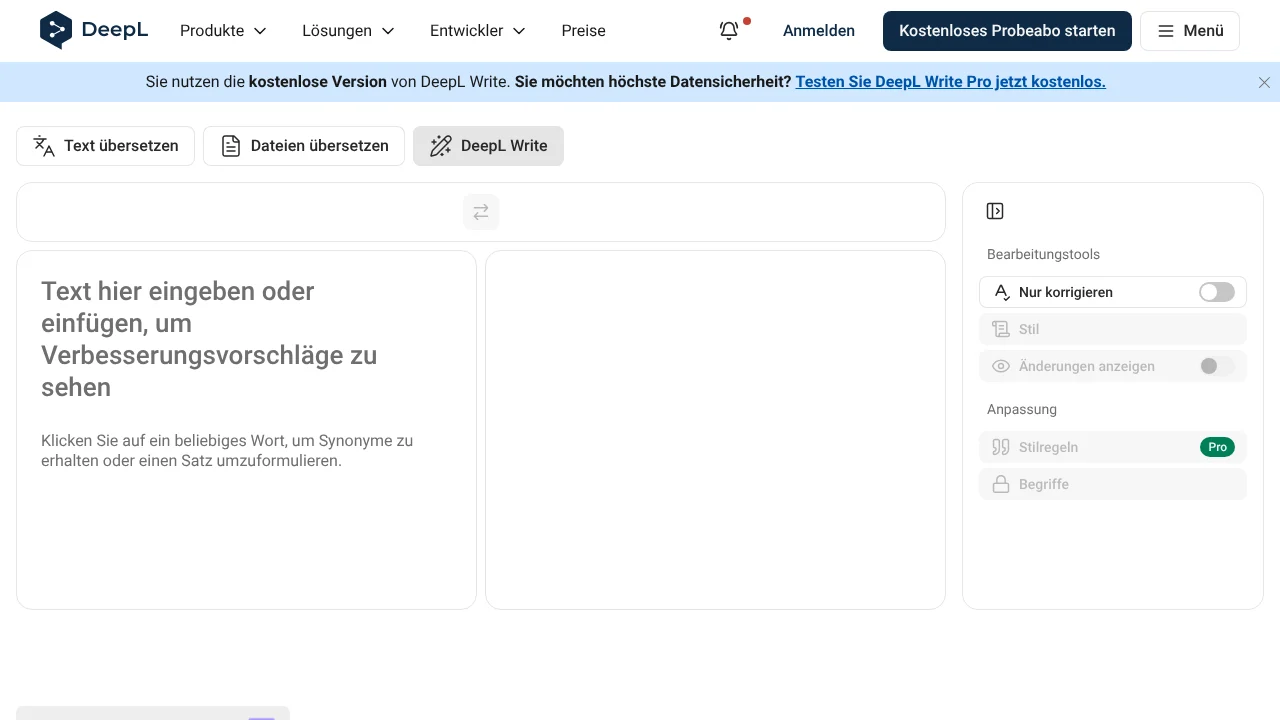Click the text input area placeholder

pos(246,430)
